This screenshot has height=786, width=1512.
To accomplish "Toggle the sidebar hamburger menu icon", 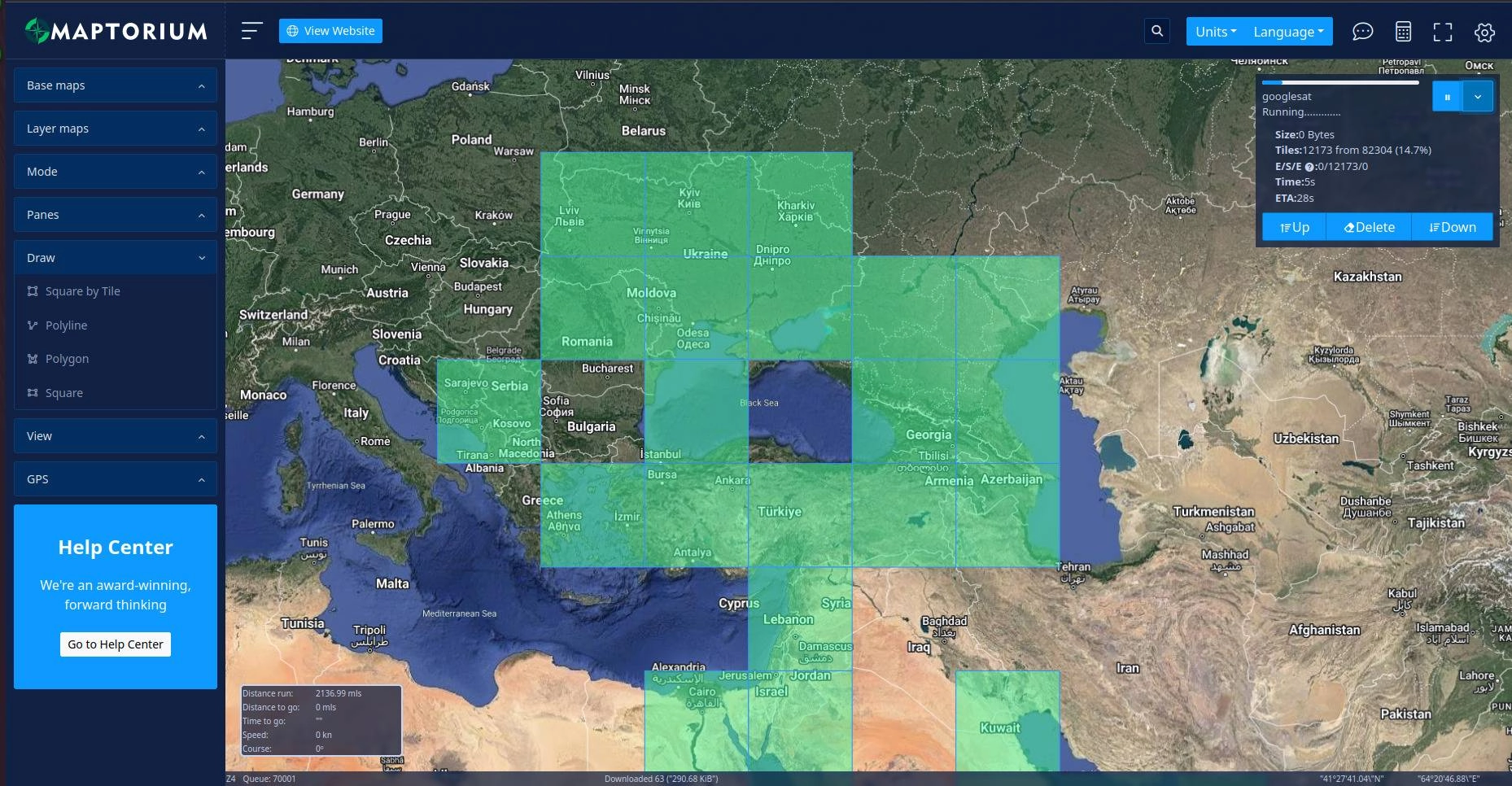I will [251, 31].
